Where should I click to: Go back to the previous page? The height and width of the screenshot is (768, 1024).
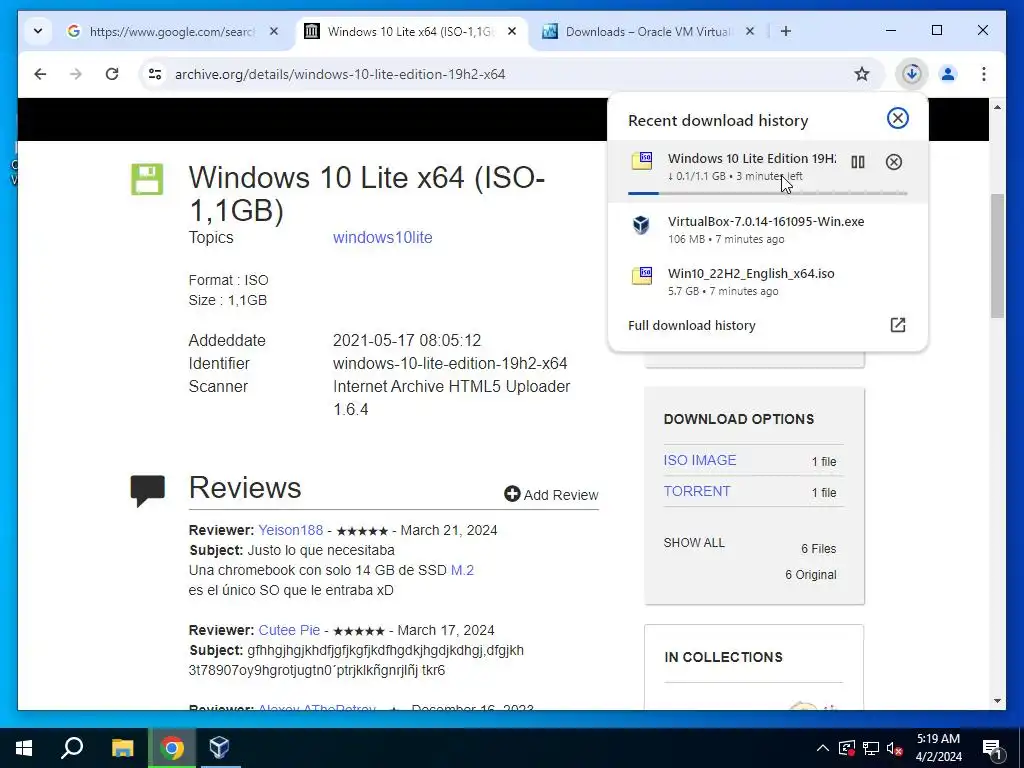tap(40, 74)
